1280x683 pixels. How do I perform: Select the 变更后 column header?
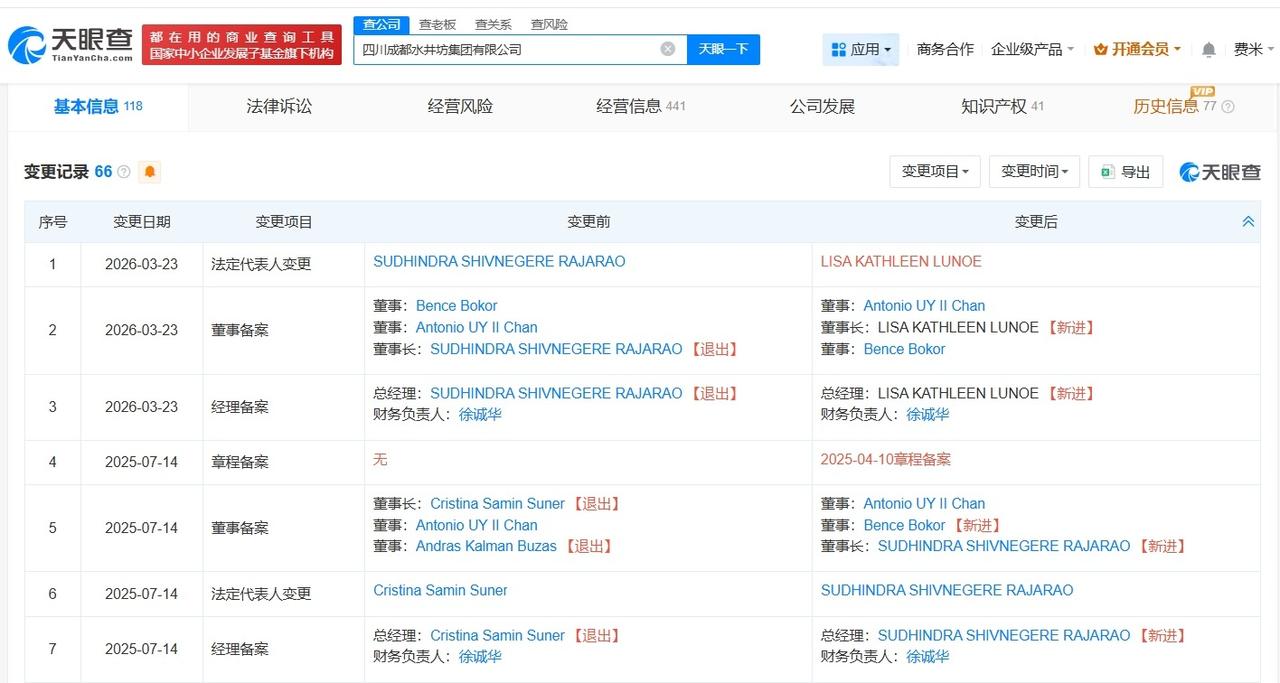[x=1036, y=222]
